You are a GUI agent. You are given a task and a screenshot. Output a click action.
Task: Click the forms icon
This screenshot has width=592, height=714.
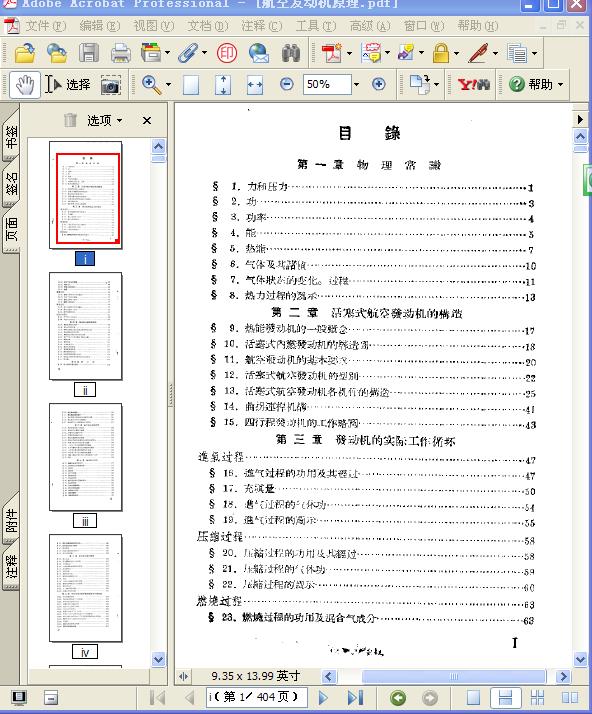517,53
